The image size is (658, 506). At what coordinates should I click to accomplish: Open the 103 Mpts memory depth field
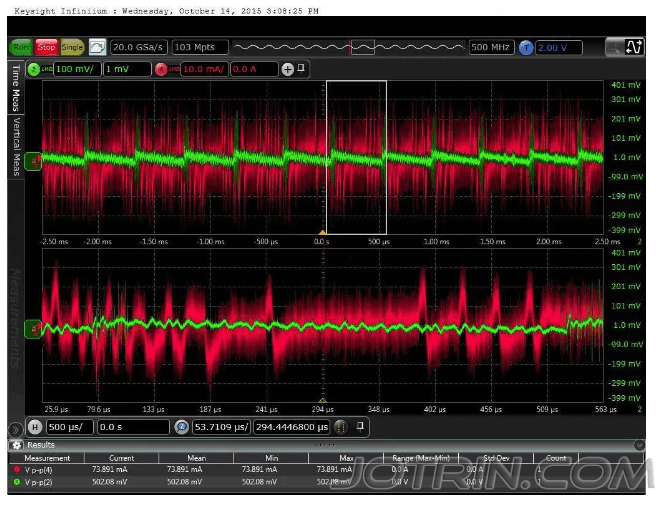tap(200, 47)
